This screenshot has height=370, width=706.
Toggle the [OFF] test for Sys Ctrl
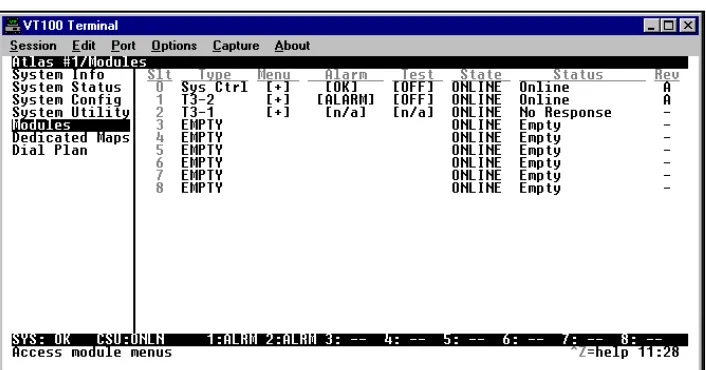[x=413, y=87]
